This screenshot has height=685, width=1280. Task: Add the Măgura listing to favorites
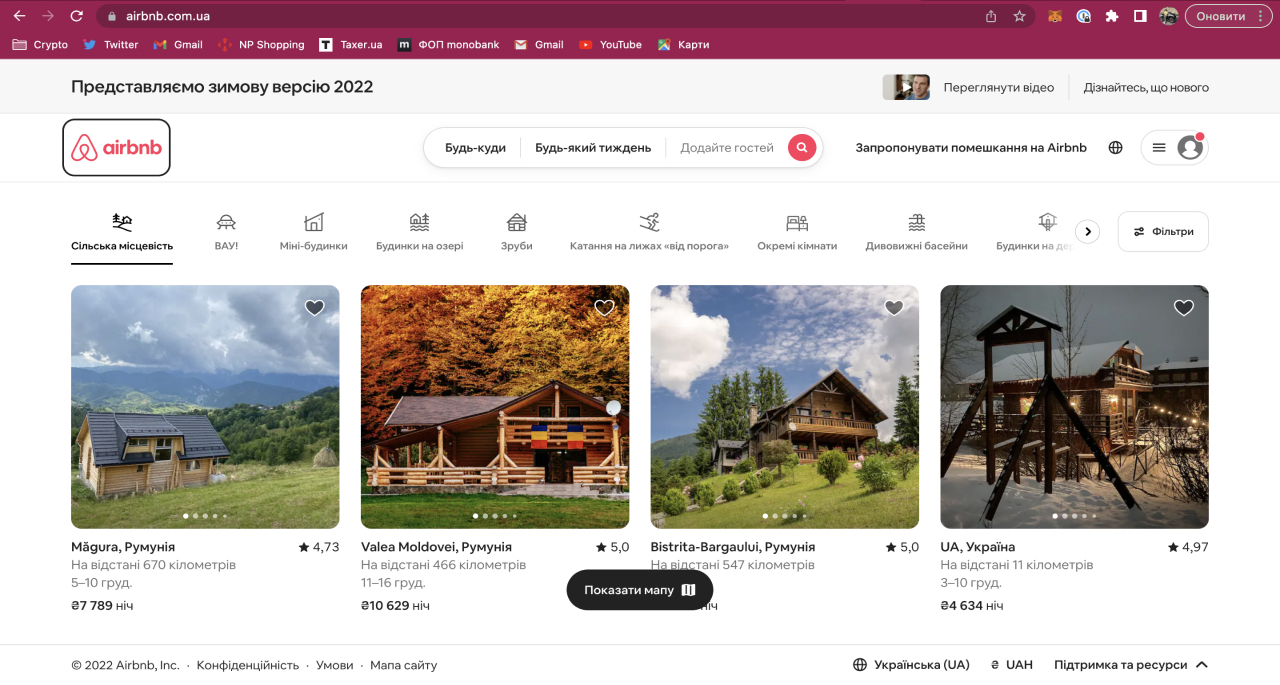(314, 308)
